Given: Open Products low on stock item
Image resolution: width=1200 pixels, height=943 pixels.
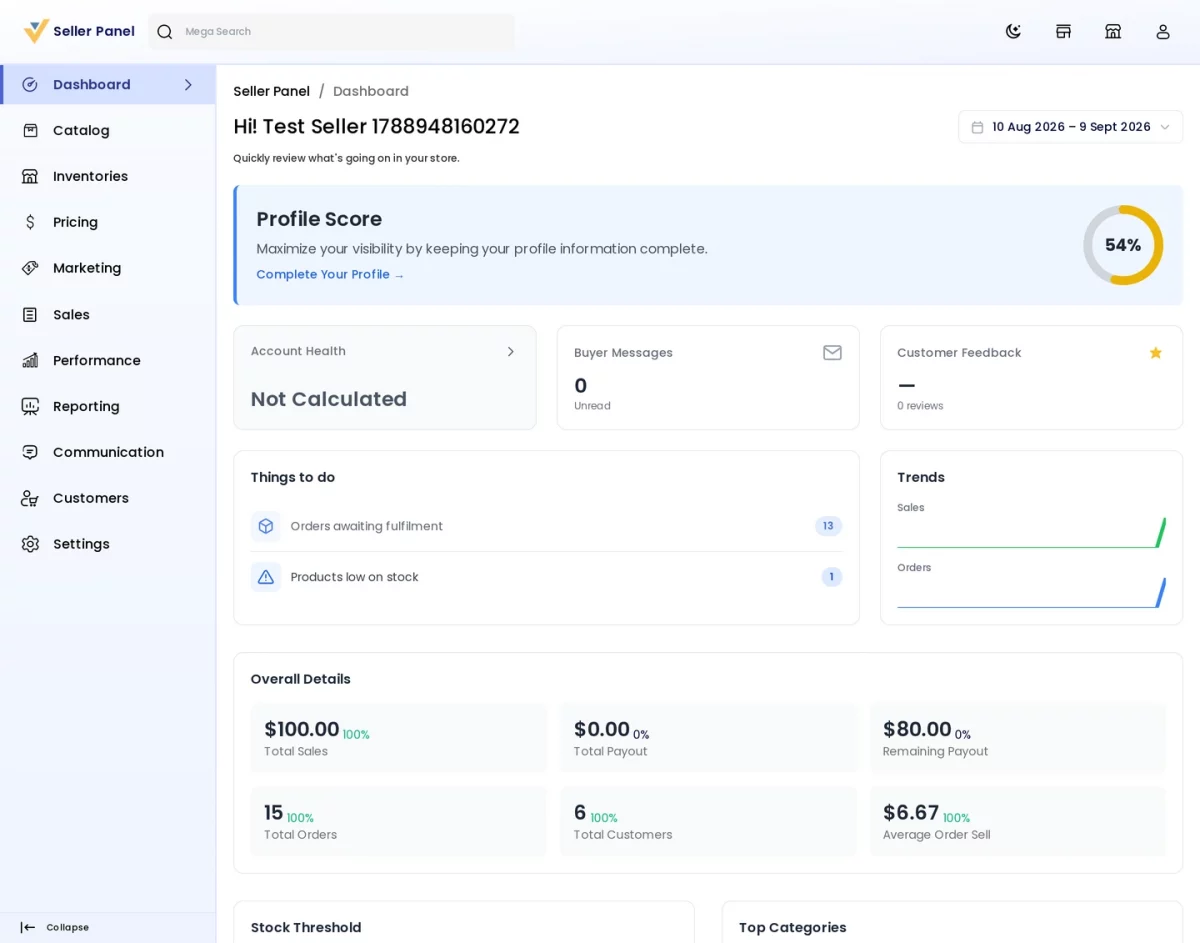Looking at the screenshot, I should (546, 577).
